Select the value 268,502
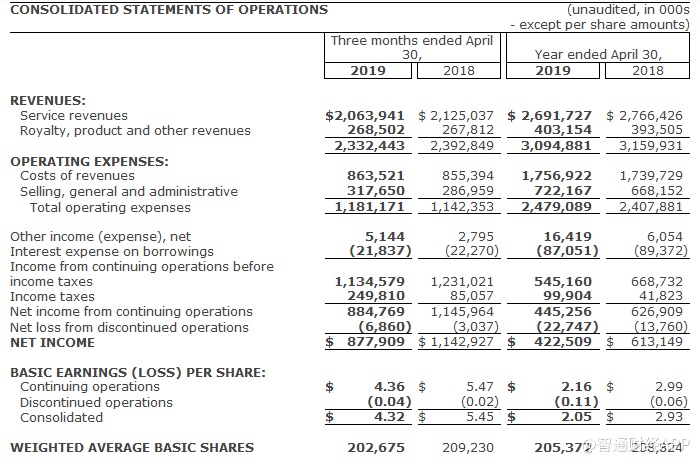Viewport: 700px width, 464px height. click(376, 130)
